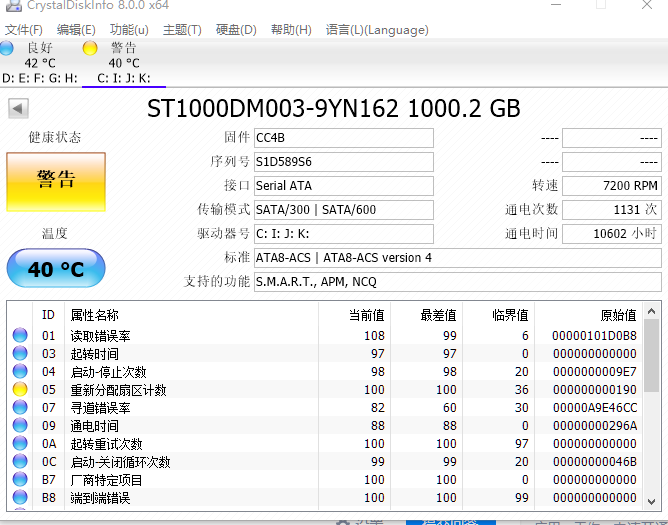This screenshot has width=668, height=525.
Task: Click the attribute list scrollbar thumb
Action: pos(651,356)
